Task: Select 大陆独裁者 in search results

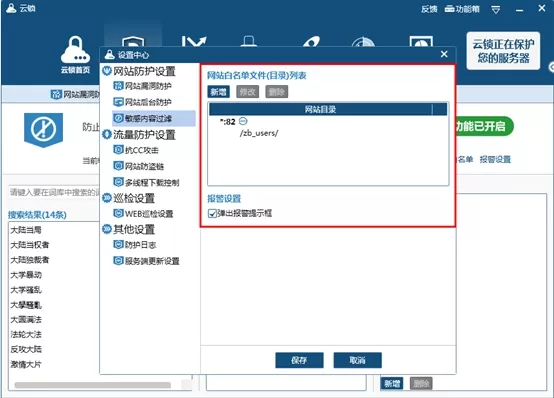Action: click(30, 260)
